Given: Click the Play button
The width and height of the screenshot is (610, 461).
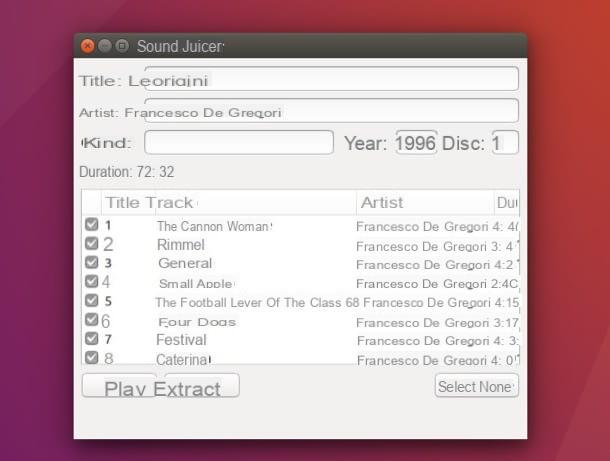Looking at the screenshot, I should [119, 386].
